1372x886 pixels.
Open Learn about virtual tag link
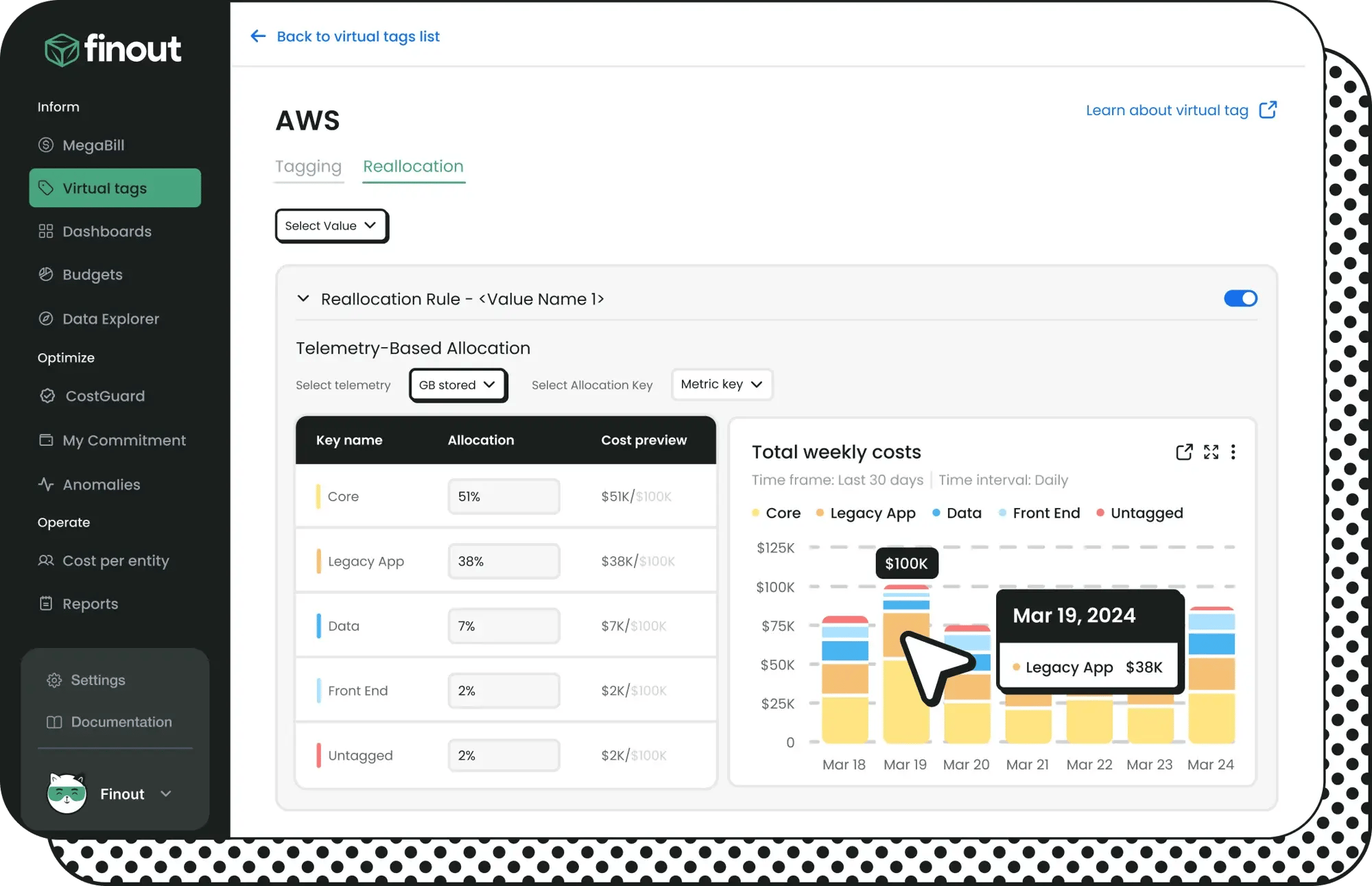(1167, 110)
